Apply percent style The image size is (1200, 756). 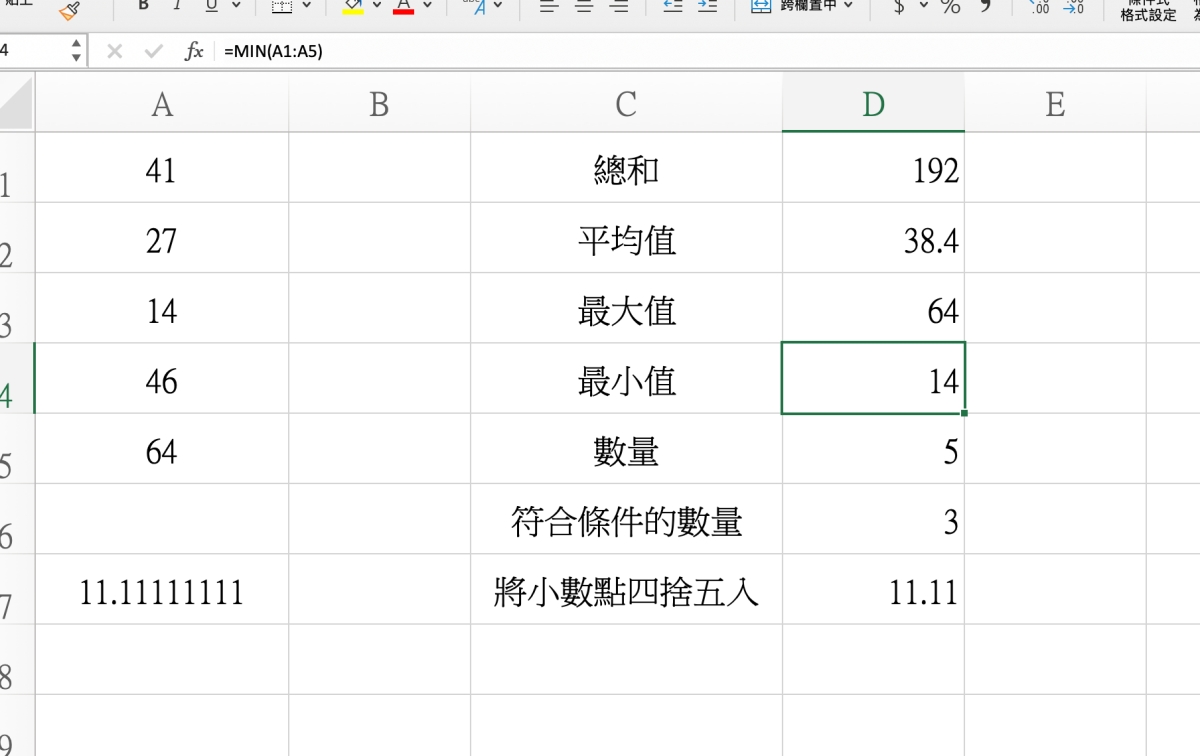pos(950,7)
